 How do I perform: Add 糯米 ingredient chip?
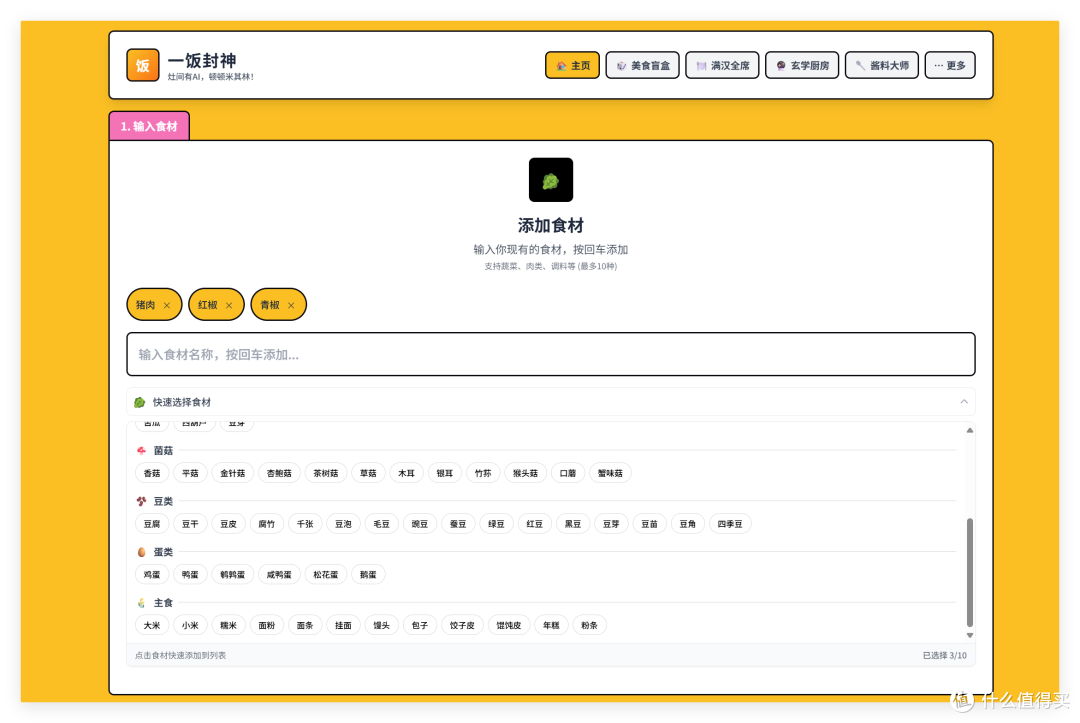[228, 625]
